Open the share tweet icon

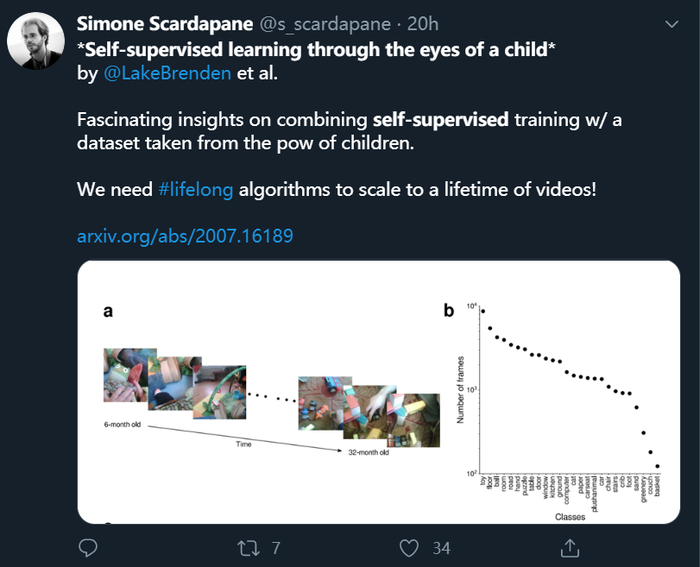(x=569, y=547)
